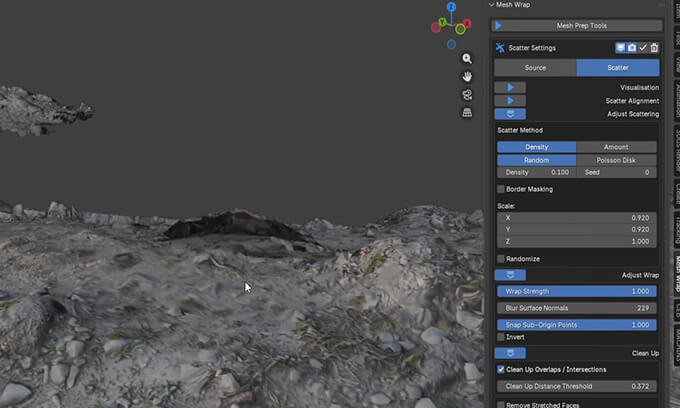680x408 pixels.
Task: Switch perspective/orthographic grid icon
Action: (467, 113)
